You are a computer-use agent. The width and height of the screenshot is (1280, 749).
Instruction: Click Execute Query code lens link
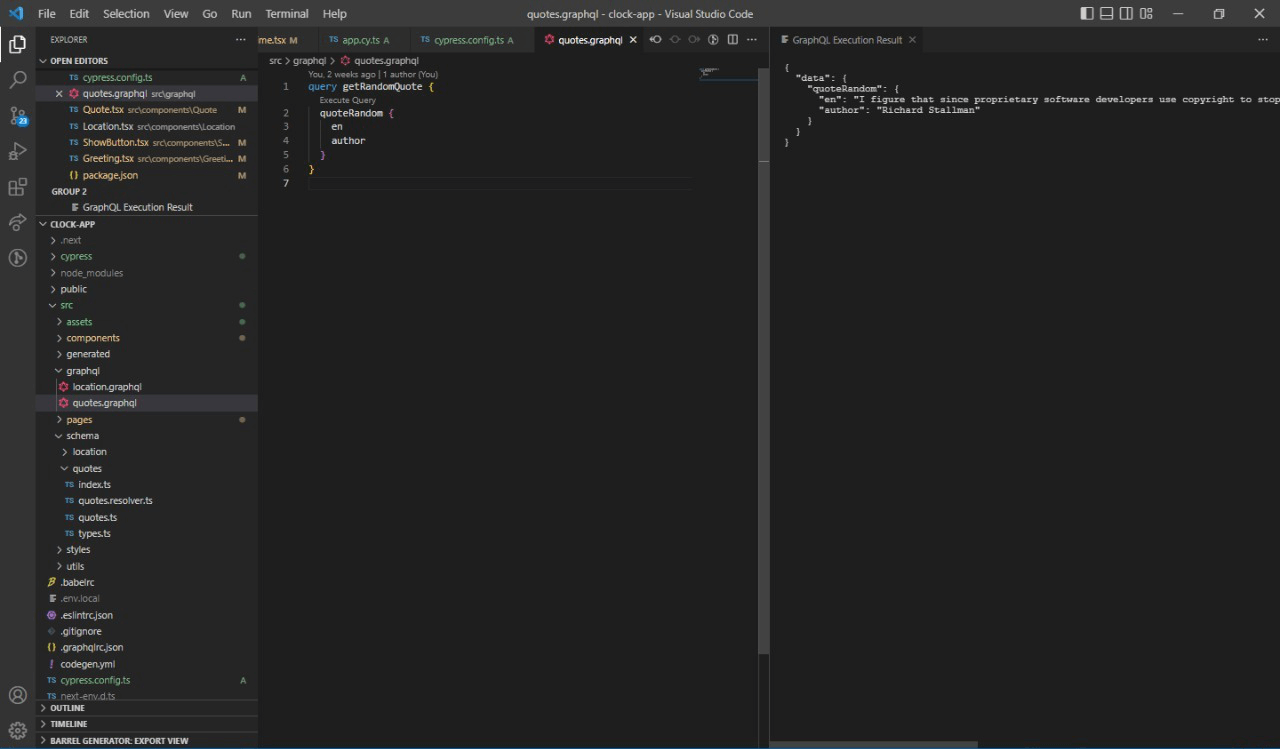(347, 100)
